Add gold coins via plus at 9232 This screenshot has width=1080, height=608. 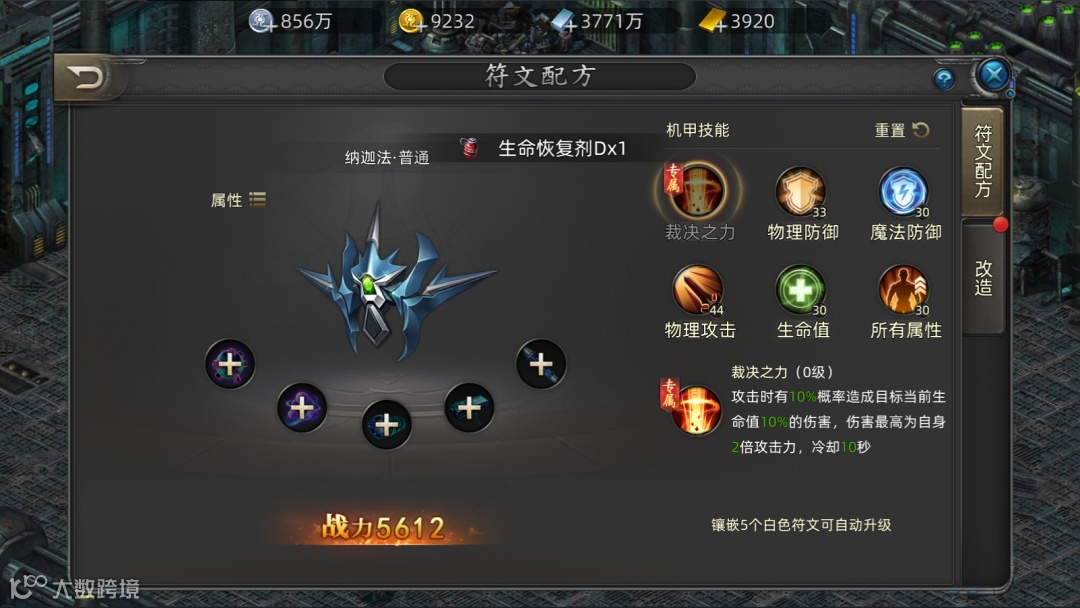421,26
